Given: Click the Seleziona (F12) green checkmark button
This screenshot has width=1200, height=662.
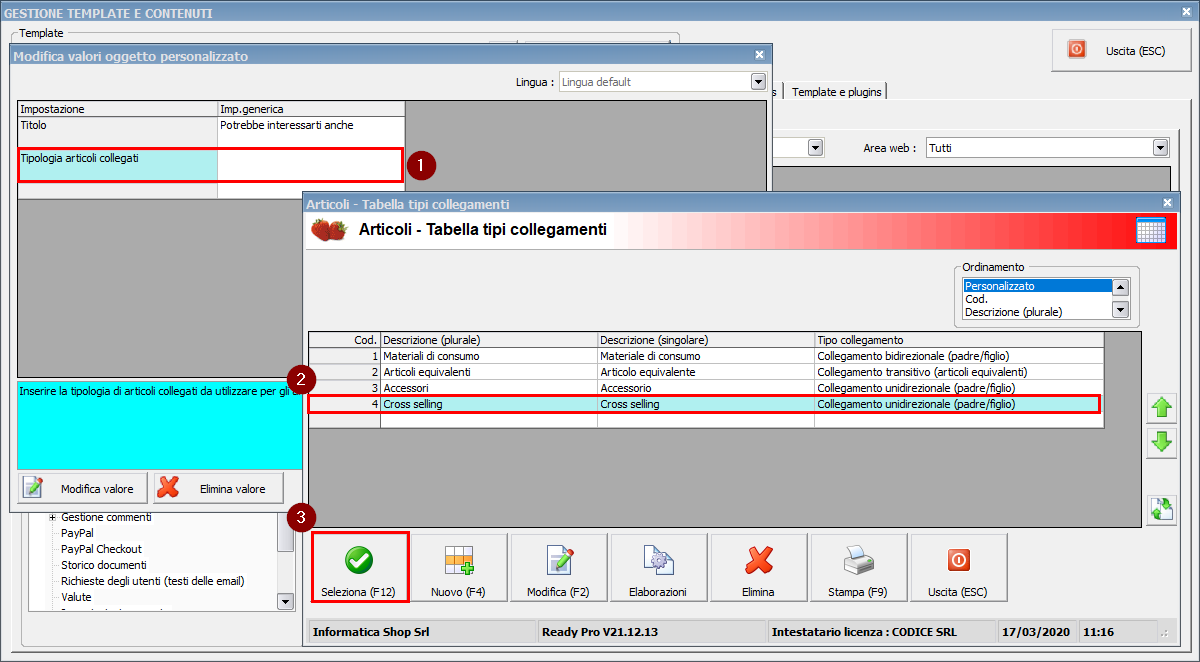Looking at the screenshot, I should pyautogui.click(x=359, y=568).
